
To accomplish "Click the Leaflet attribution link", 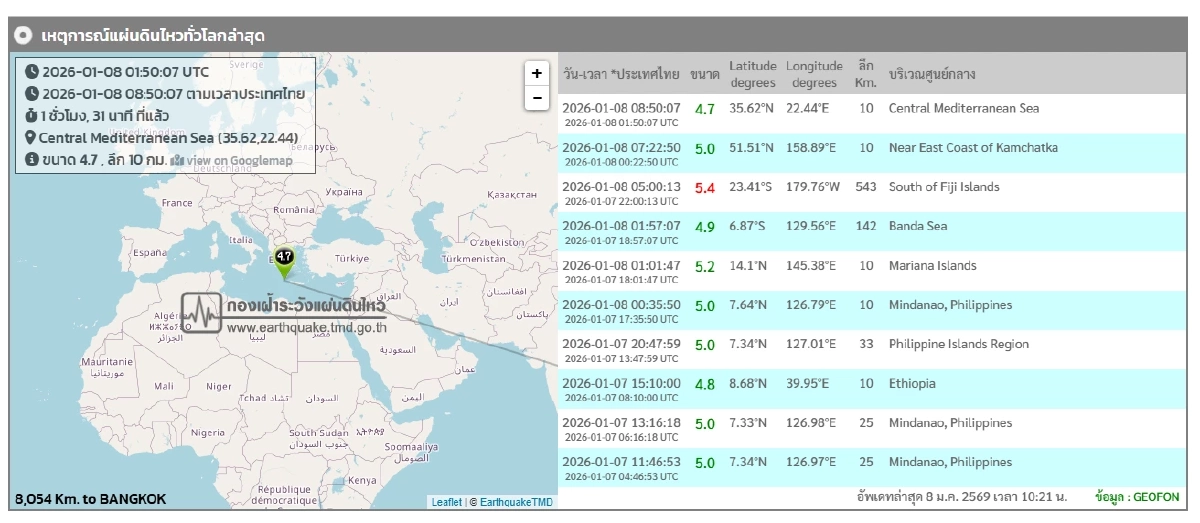I will point(446,502).
